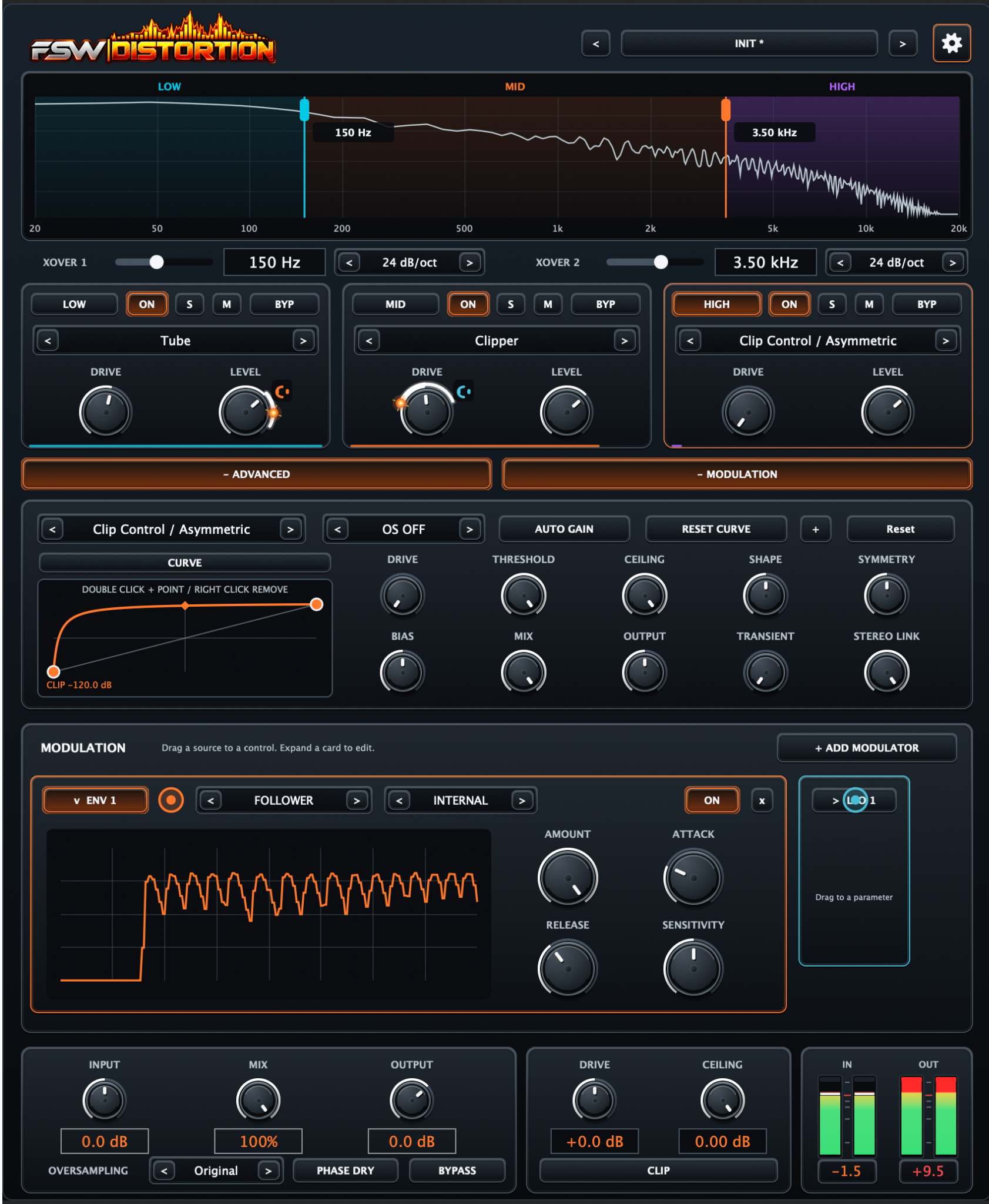Click the HIGH band LEVEL knob
The height and width of the screenshot is (1204, 989).
point(887,412)
